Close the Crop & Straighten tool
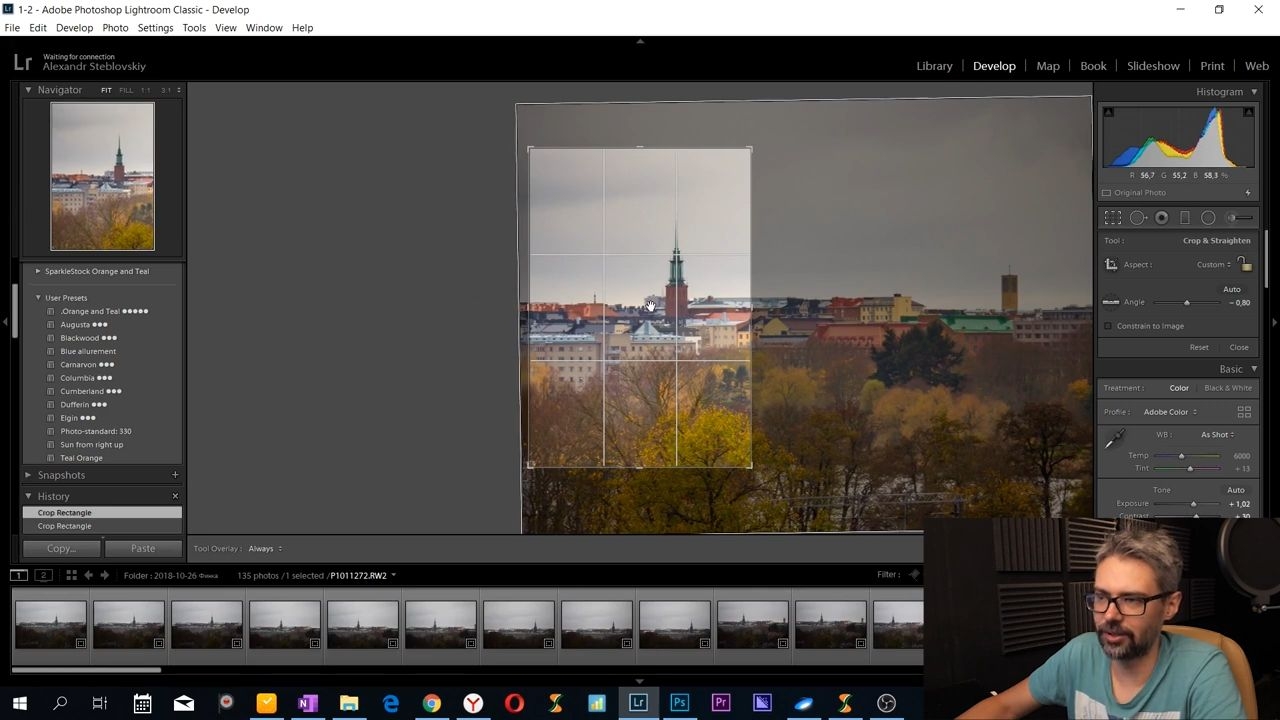 (1239, 348)
